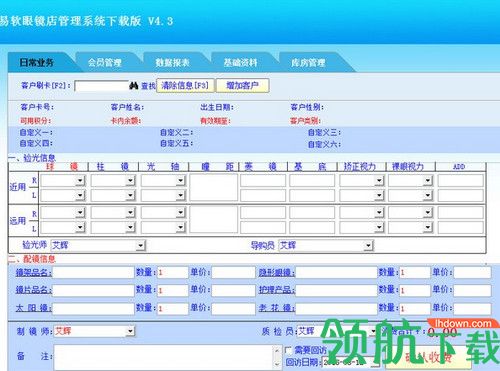Open the 制镜师 dropdown
500x371 pixels.
click(130, 331)
